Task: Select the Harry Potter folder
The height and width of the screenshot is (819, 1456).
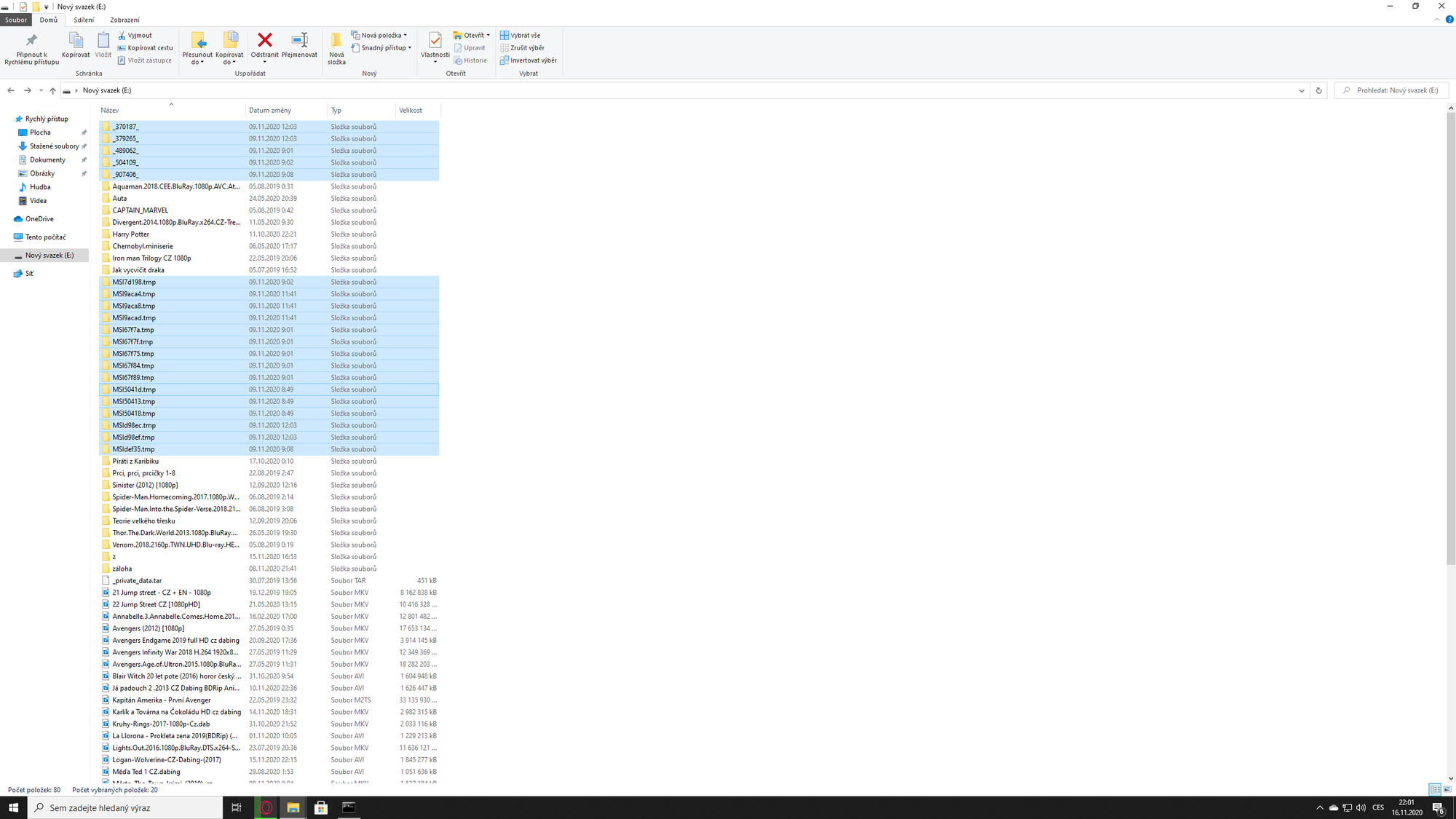Action: coord(269,234)
